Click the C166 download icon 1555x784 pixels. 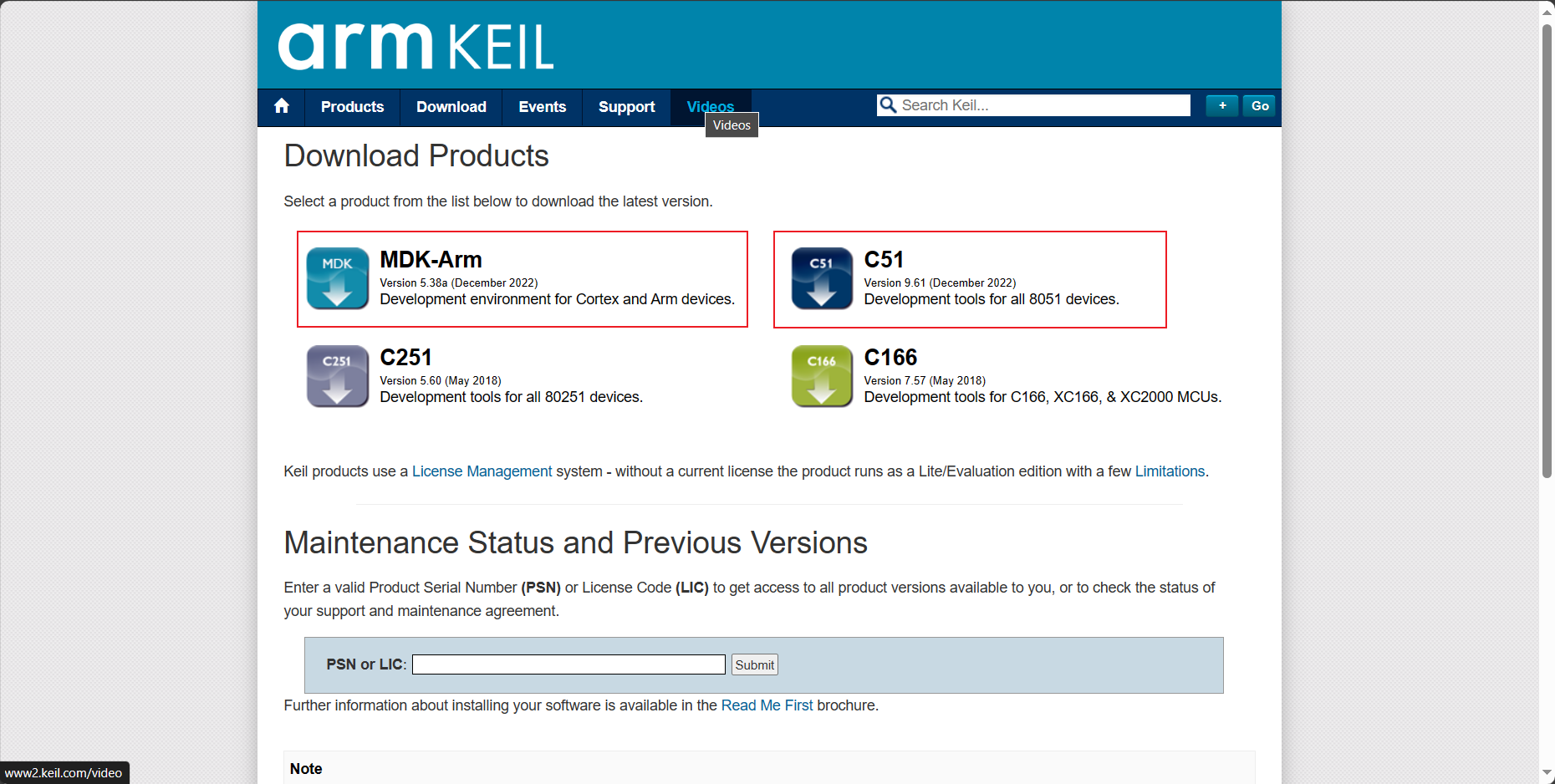click(821, 376)
